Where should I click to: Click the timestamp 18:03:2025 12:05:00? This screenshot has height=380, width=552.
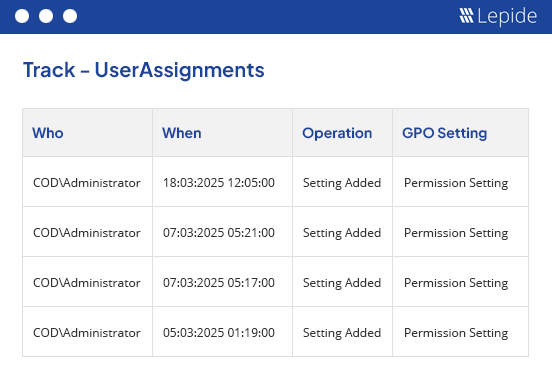coord(219,183)
